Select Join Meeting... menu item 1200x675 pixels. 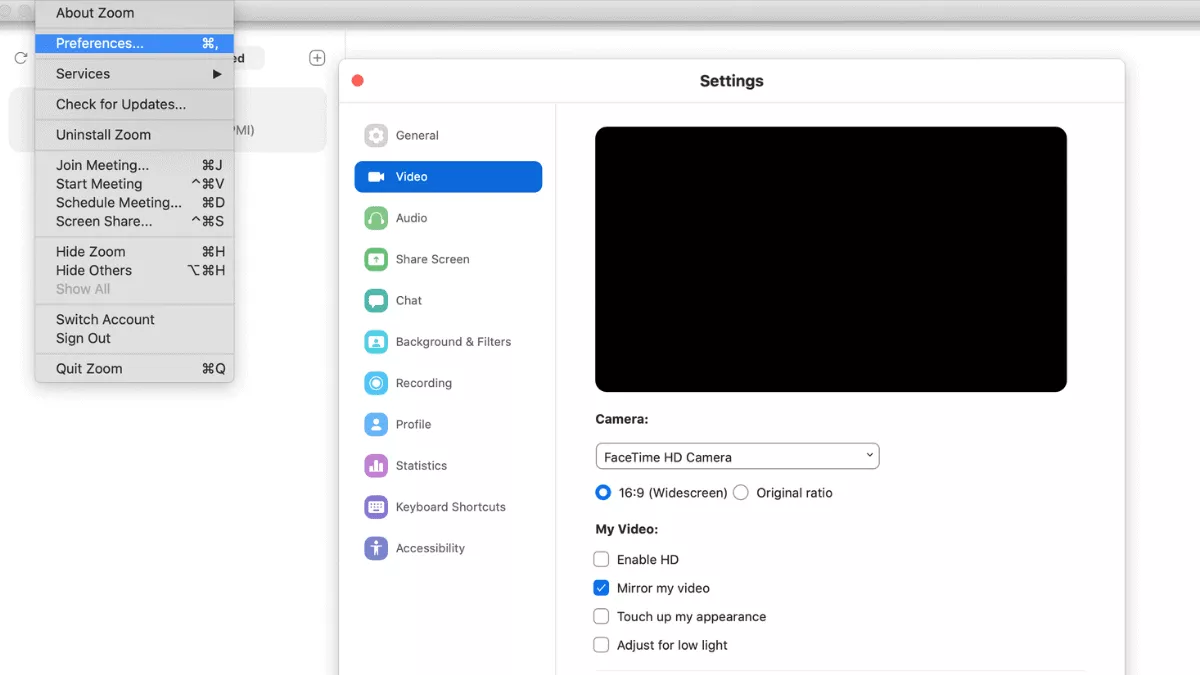(x=134, y=165)
